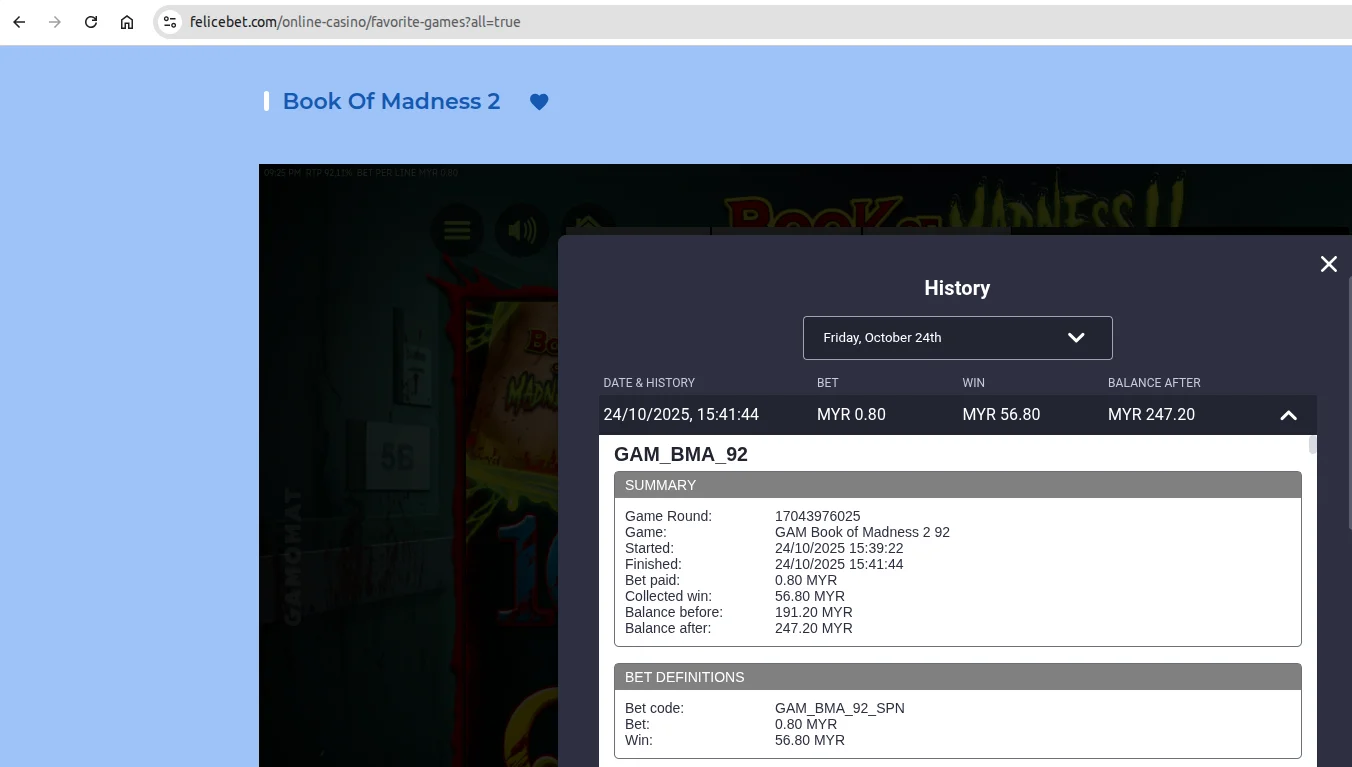This screenshot has width=1352, height=767.
Task: Click the MYR 56.80 win cell
Action: [1001, 415]
